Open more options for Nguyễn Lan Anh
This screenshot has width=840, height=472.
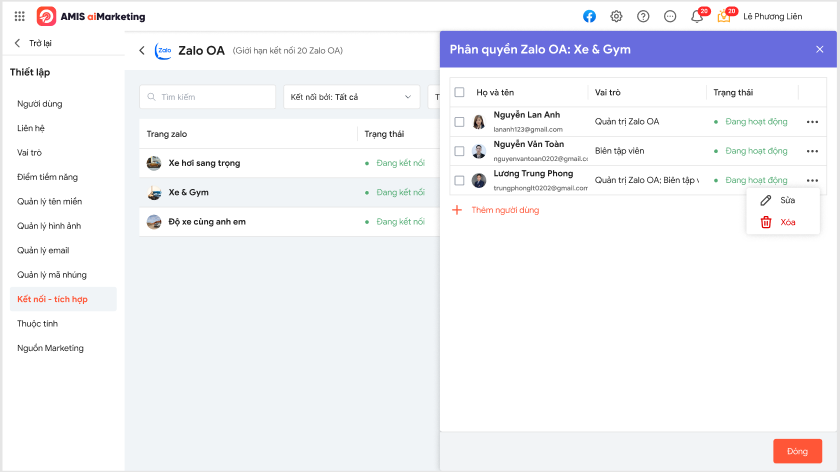click(x=812, y=122)
